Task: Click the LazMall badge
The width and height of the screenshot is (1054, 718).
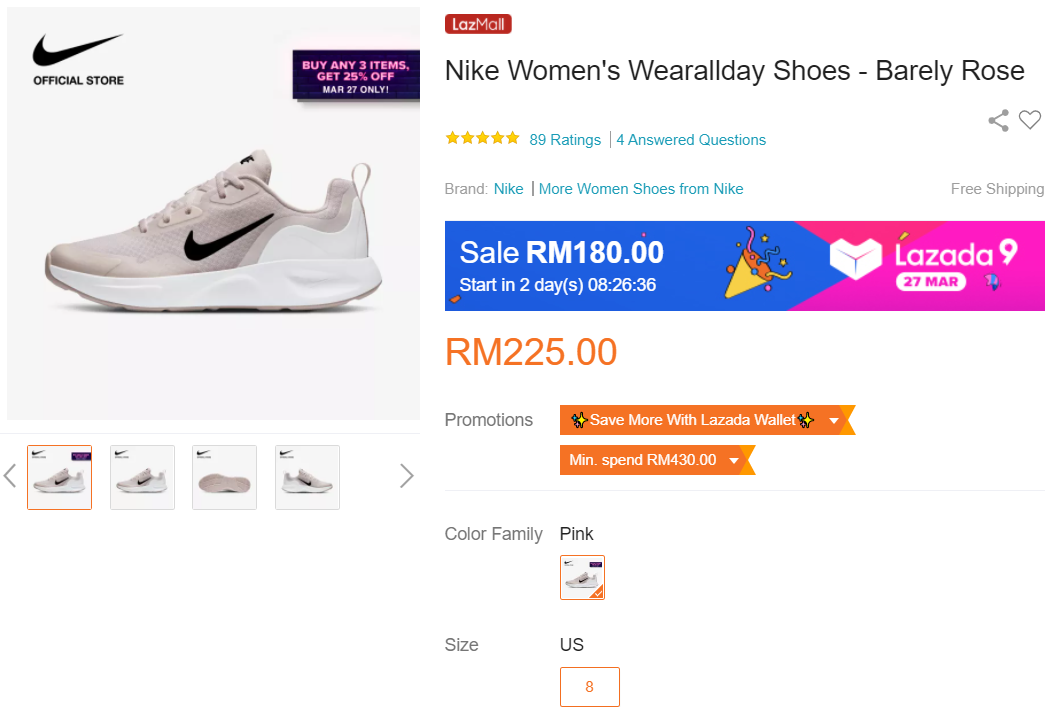Action: (478, 24)
